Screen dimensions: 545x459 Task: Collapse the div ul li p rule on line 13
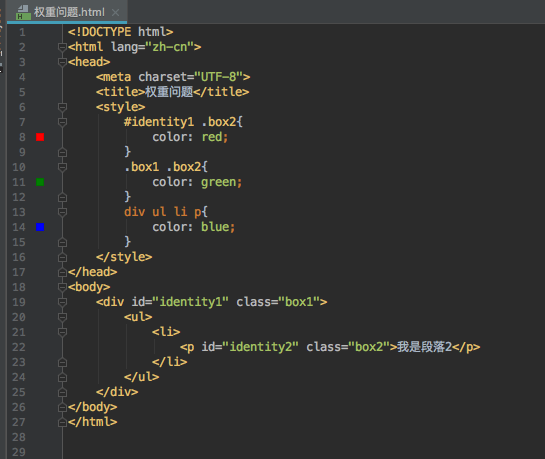coord(62,212)
